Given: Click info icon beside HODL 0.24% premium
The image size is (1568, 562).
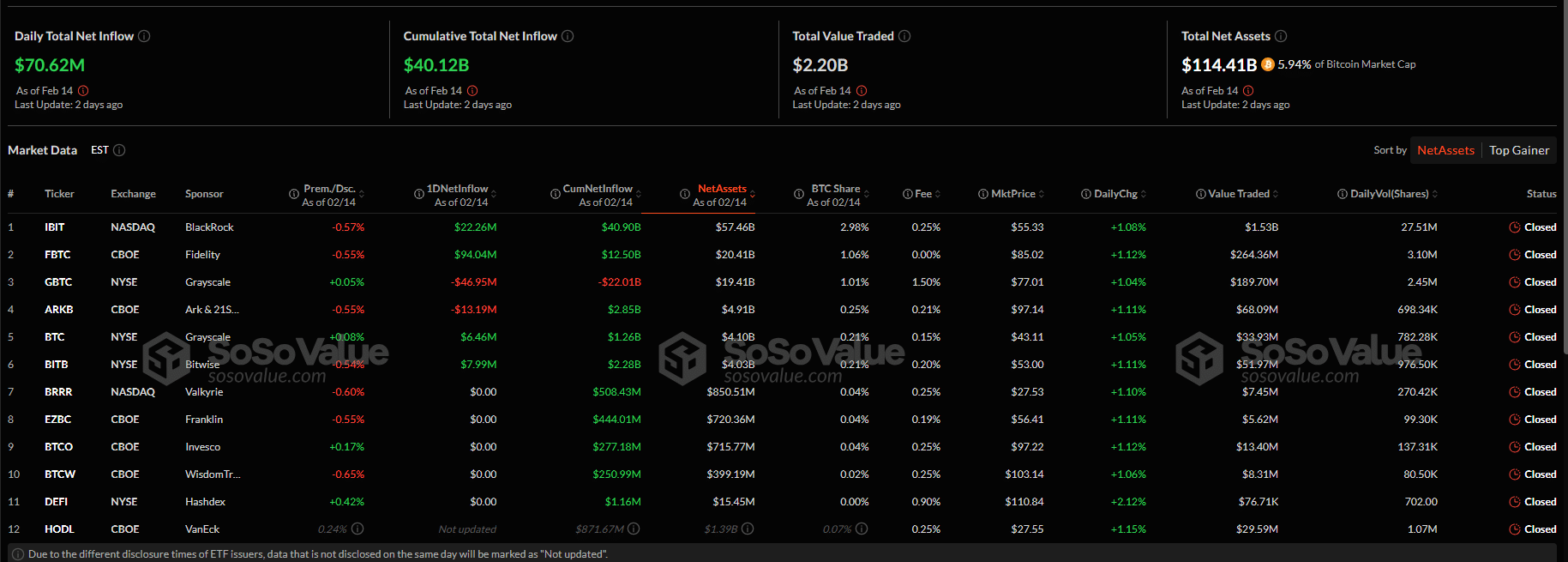Looking at the screenshot, I should pos(357,529).
